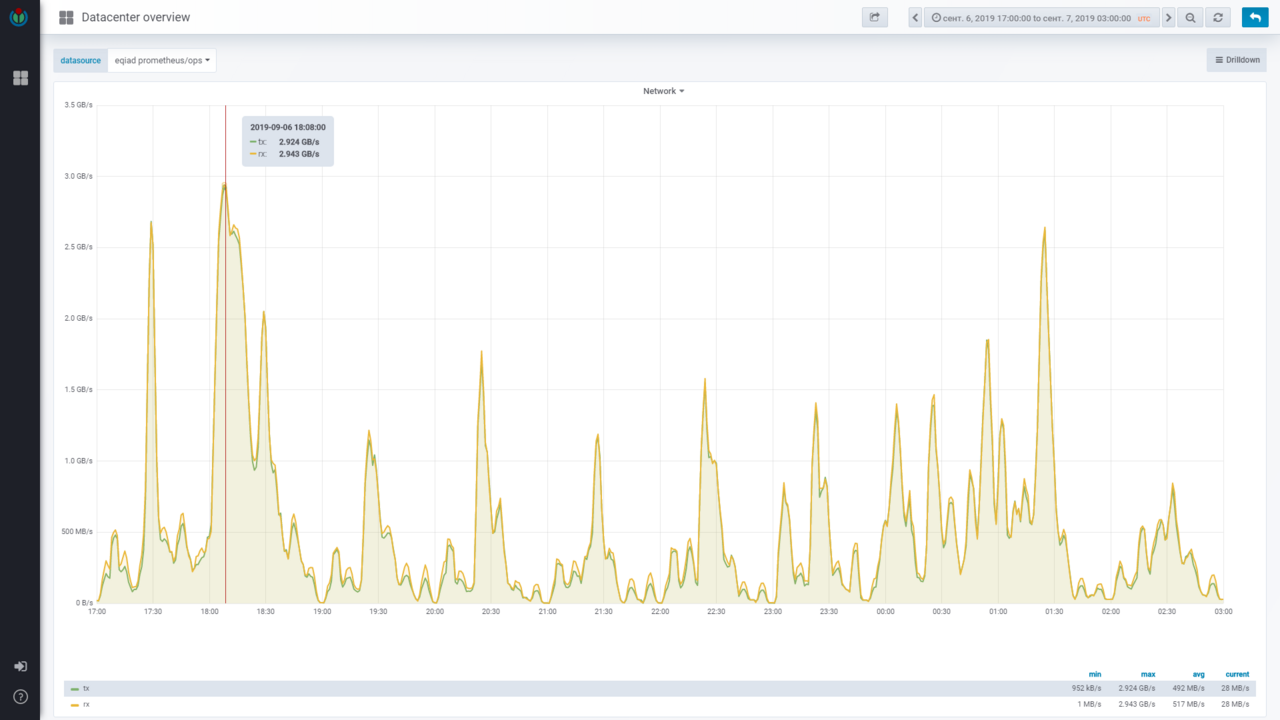Click rx current value 28 MB/s
The image size is (1280, 720).
[x=1234, y=704]
